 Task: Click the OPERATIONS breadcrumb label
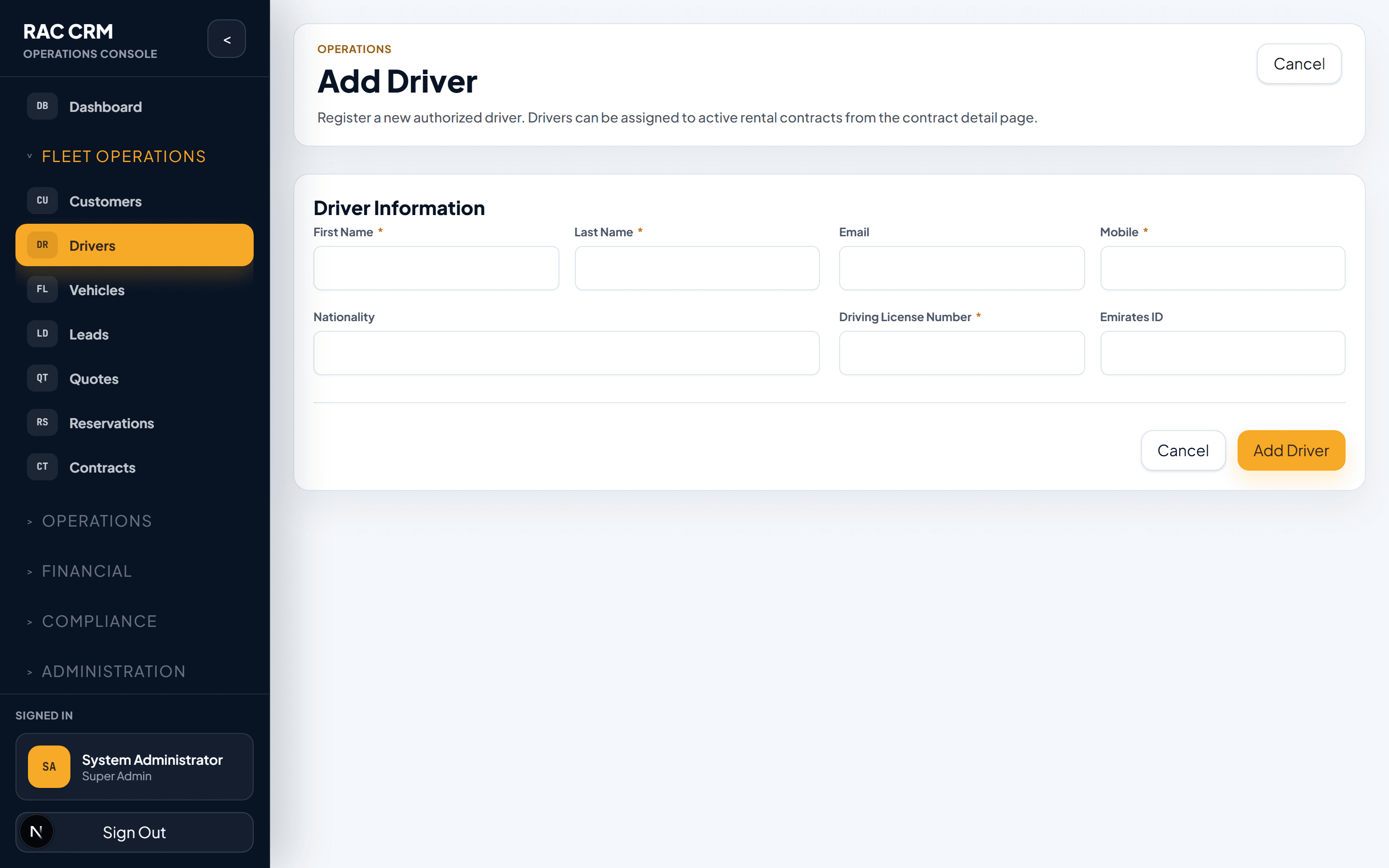tap(354, 49)
